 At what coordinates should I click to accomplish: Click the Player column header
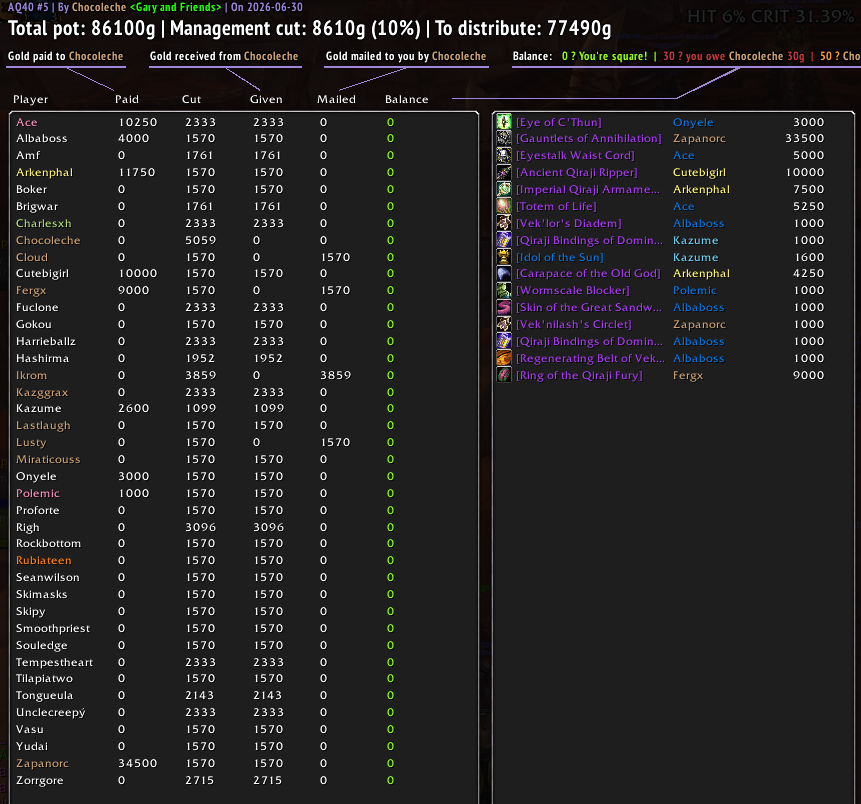pos(31,99)
